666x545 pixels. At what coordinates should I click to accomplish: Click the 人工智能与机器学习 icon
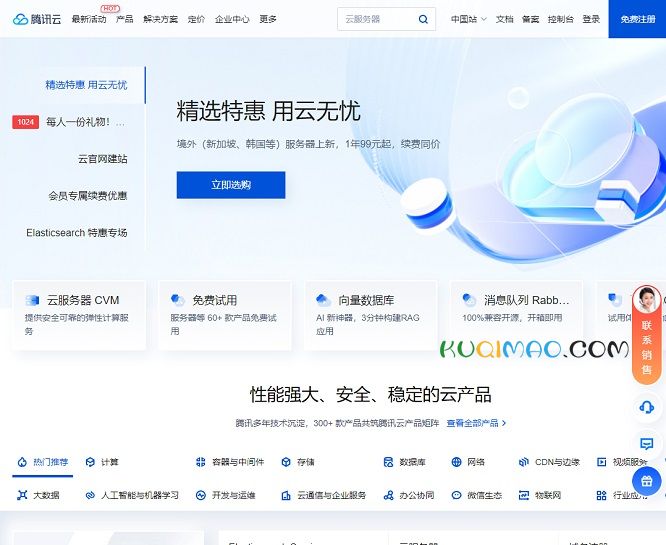click(90, 495)
